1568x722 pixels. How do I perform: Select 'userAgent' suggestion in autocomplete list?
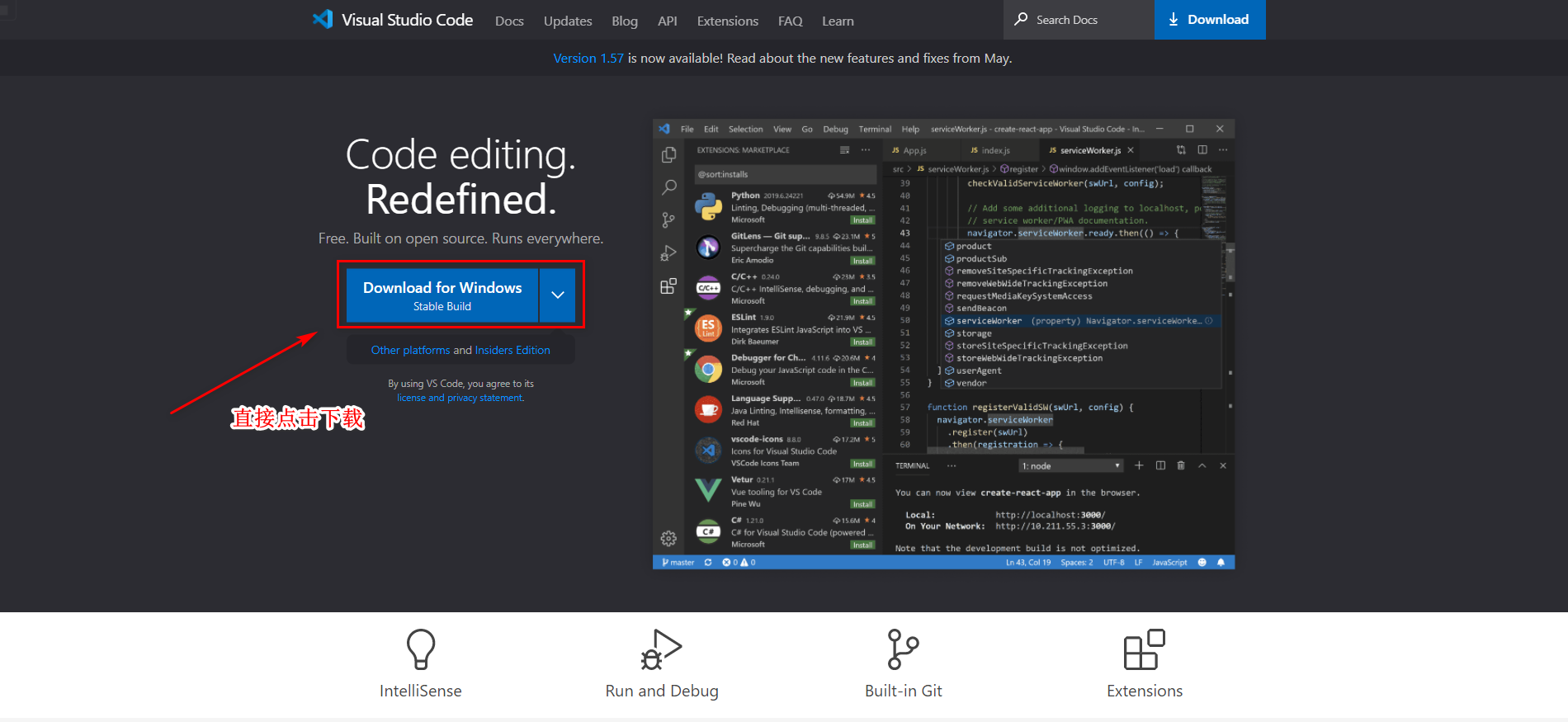coord(979,370)
